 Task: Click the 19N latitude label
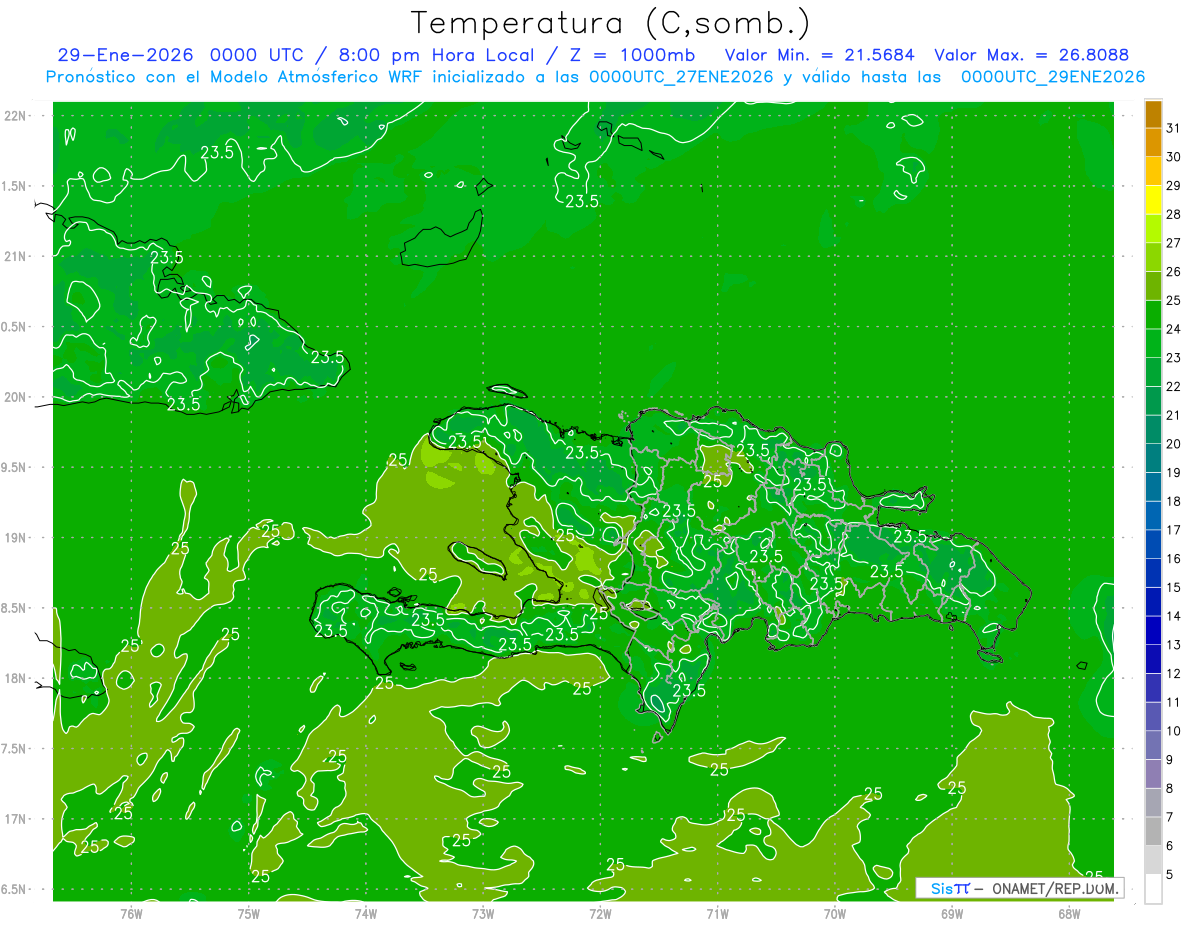point(15,537)
